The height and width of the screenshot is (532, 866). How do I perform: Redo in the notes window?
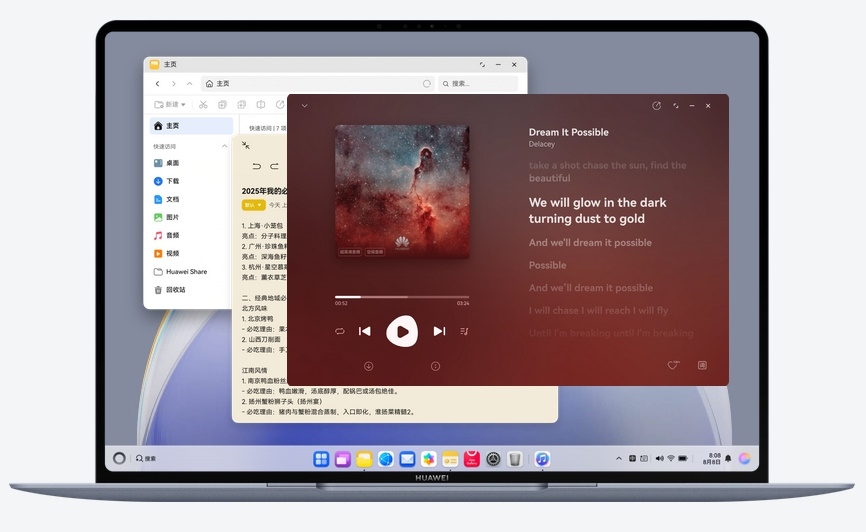(x=274, y=166)
